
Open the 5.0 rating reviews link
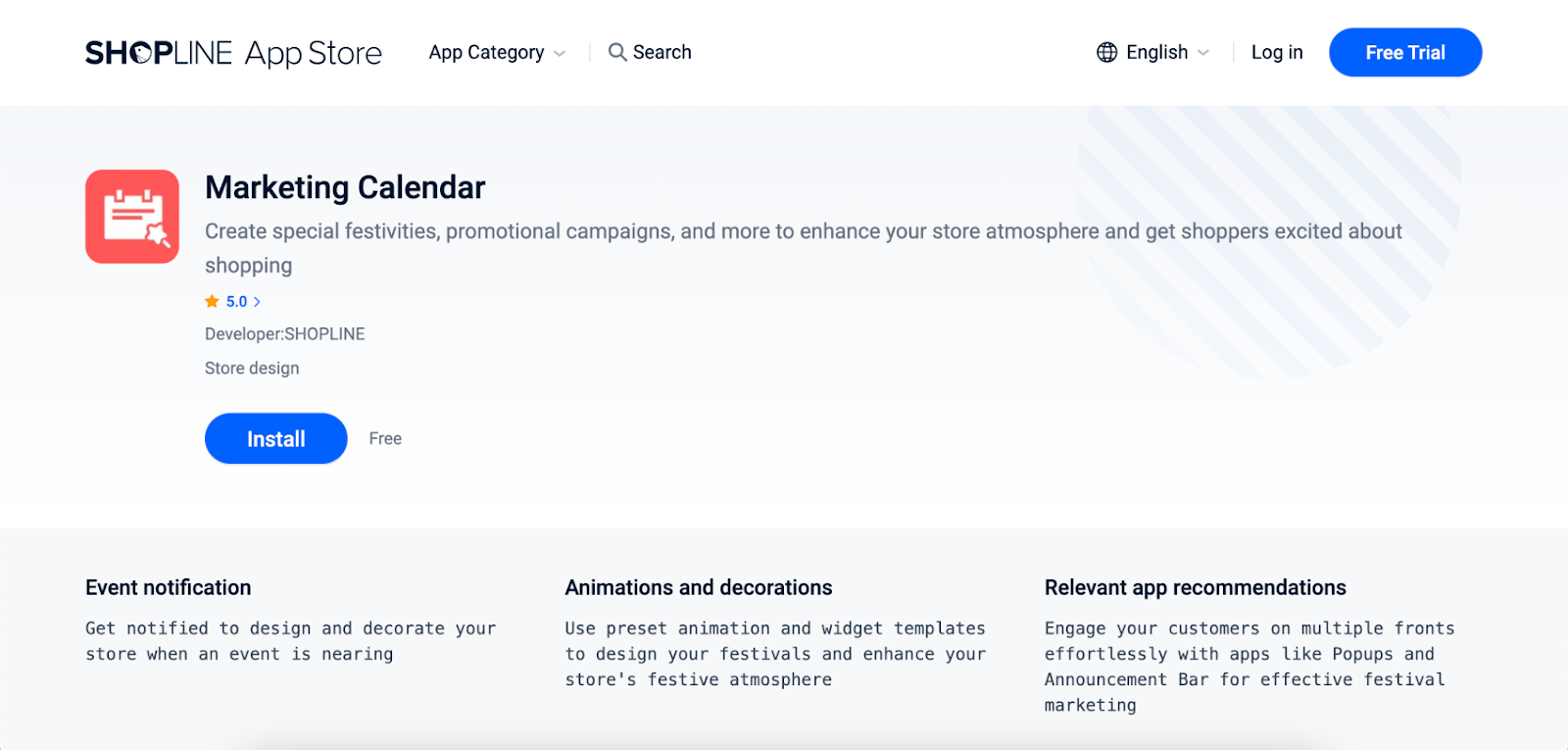click(237, 302)
